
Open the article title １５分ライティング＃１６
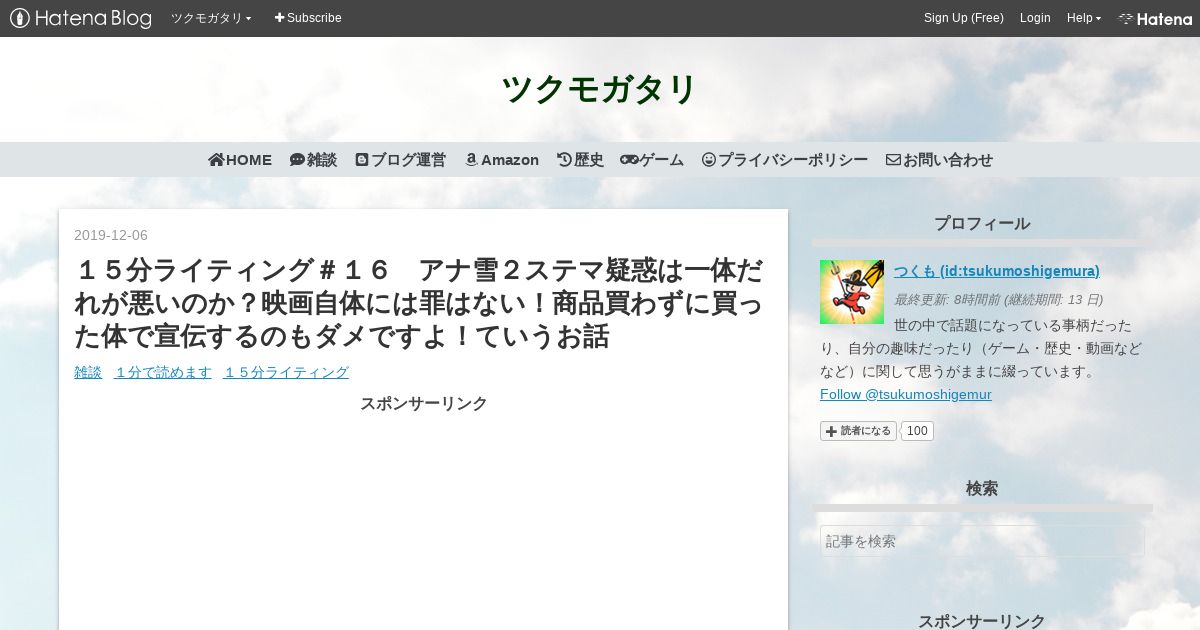coord(417,303)
